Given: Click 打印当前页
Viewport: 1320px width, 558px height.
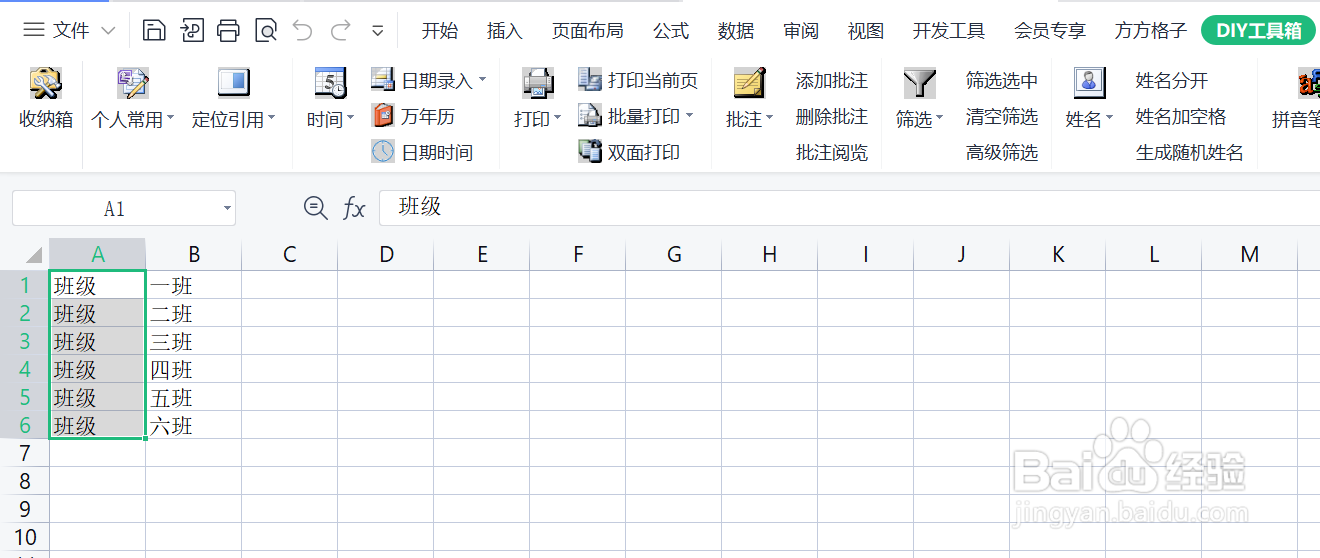Looking at the screenshot, I should [x=638, y=80].
